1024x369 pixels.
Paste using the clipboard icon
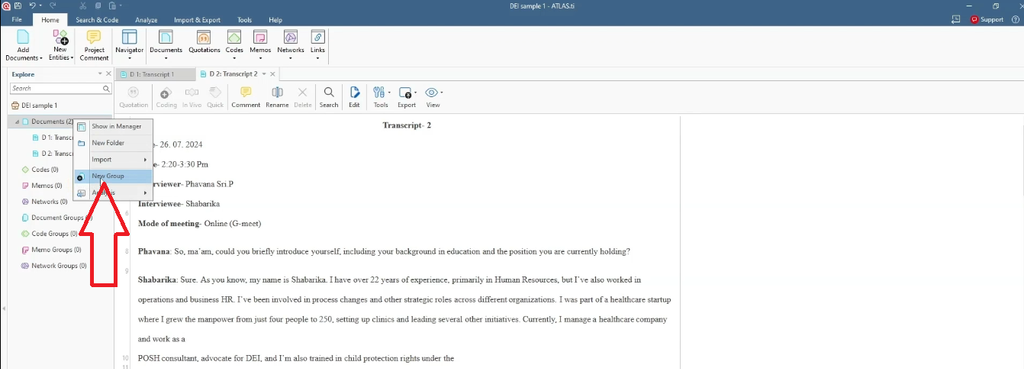112,6
